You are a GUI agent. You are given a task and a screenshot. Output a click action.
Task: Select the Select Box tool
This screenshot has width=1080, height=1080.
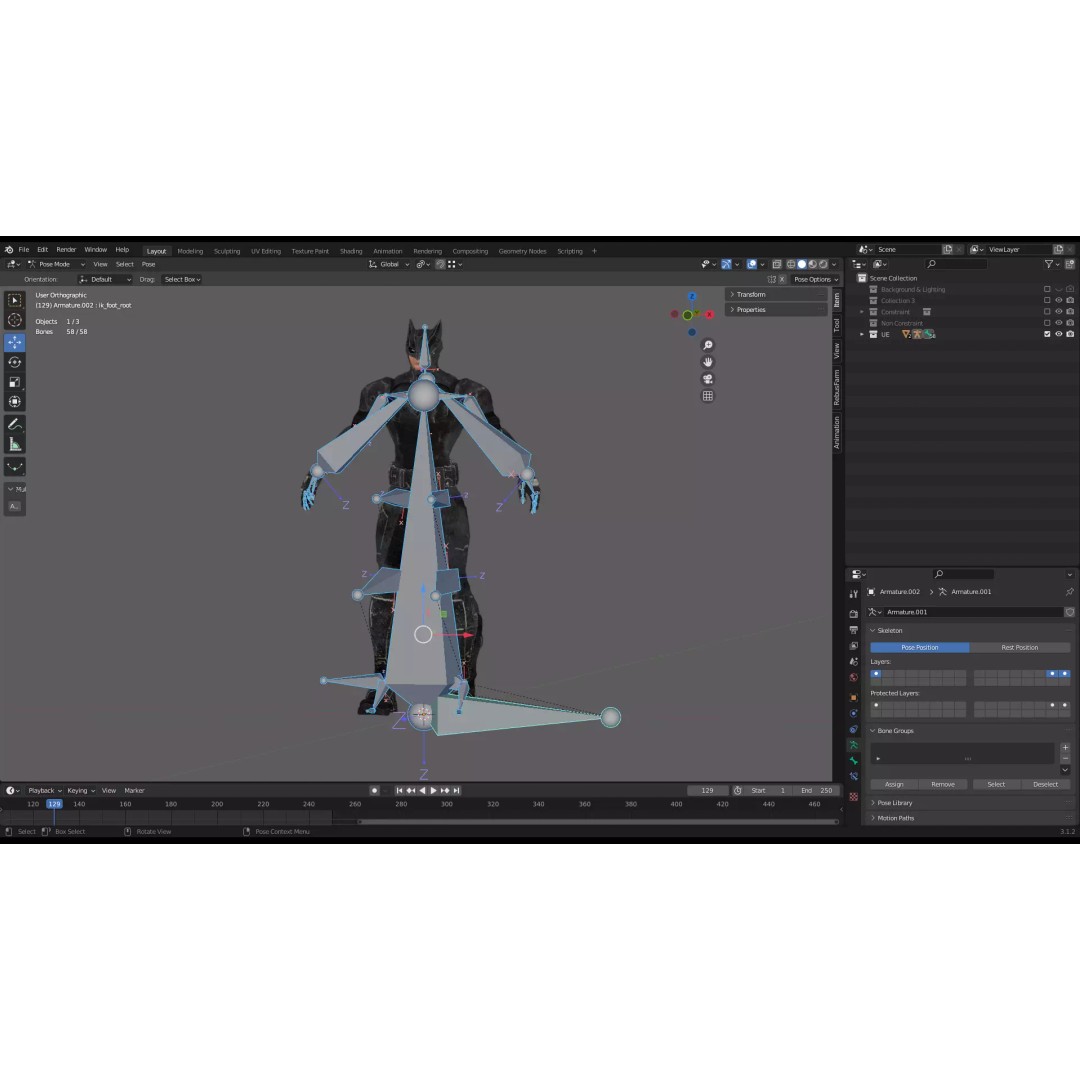click(x=14, y=300)
